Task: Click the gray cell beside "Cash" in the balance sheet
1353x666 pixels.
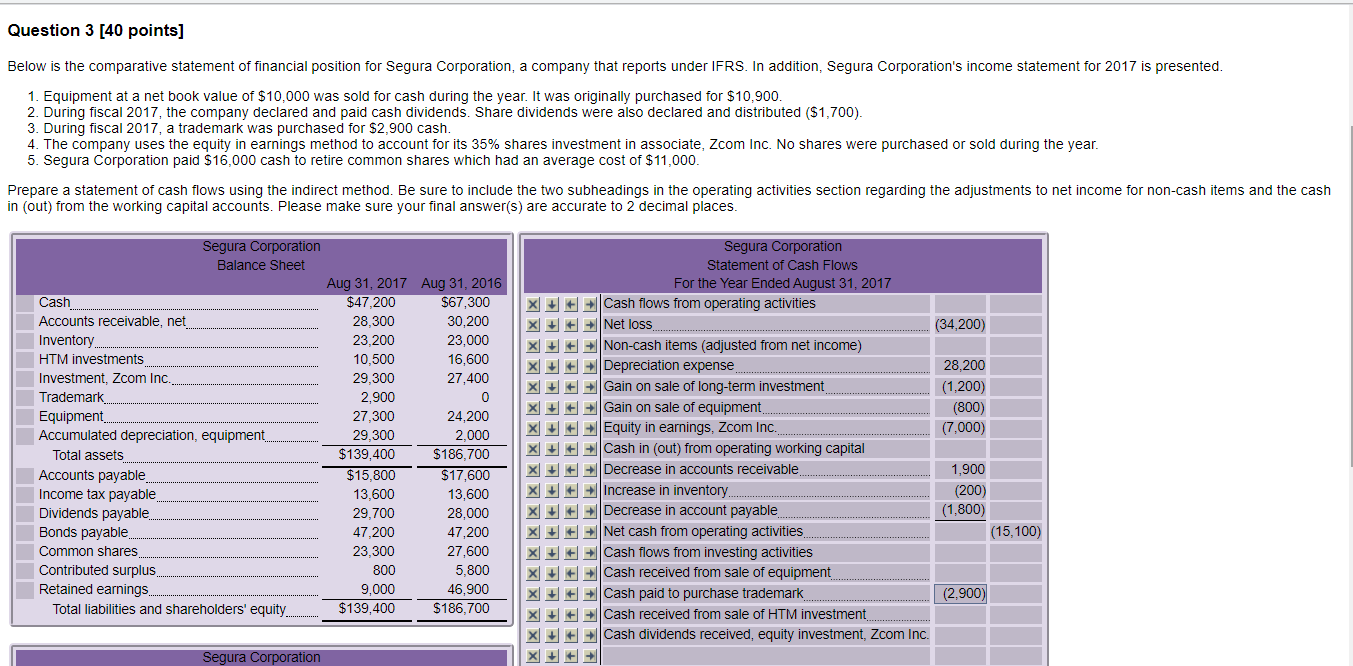Action: [23, 302]
